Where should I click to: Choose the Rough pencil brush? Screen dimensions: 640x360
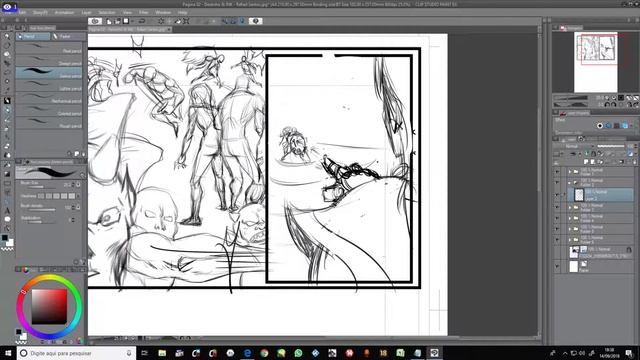49,123
